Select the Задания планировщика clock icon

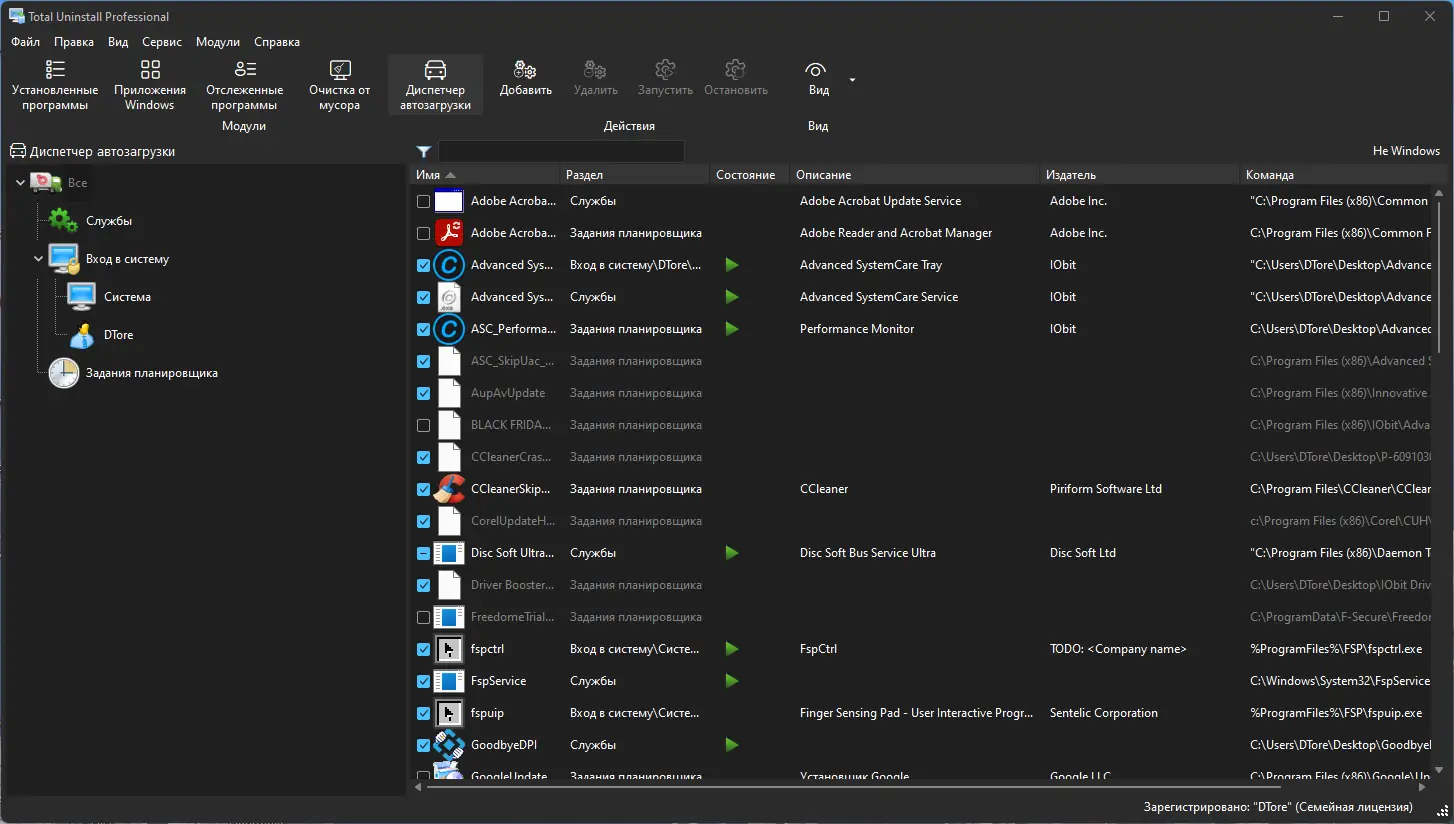pos(63,373)
